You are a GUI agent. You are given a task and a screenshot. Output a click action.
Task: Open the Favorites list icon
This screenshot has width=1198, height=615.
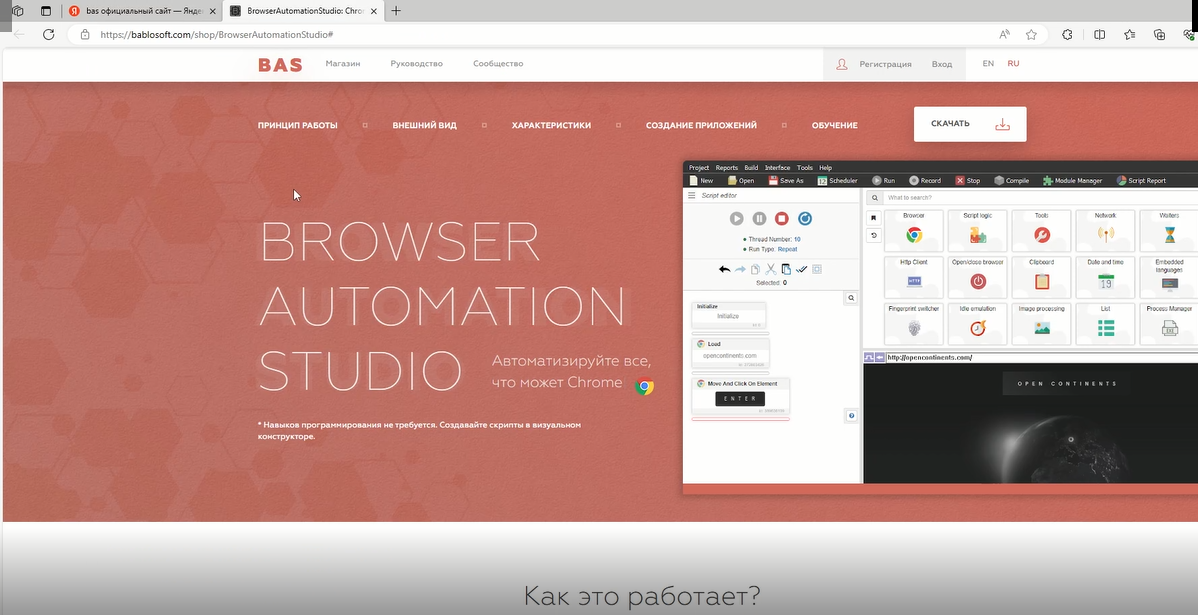point(1130,34)
